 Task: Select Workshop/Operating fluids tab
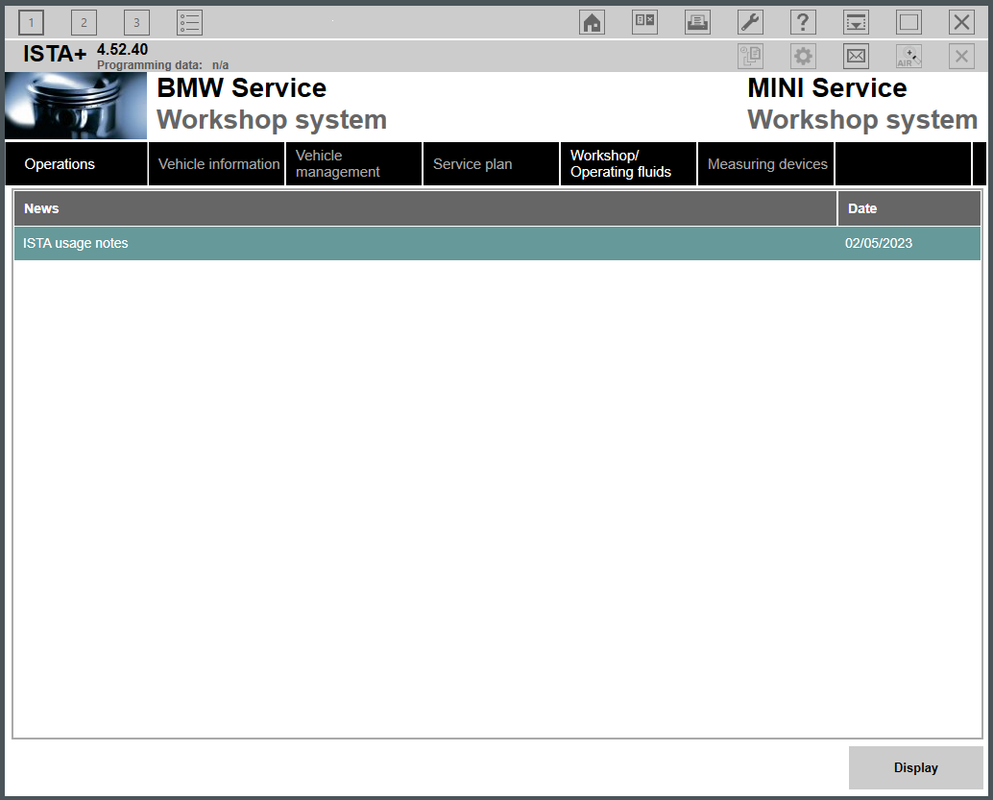pos(628,164)
